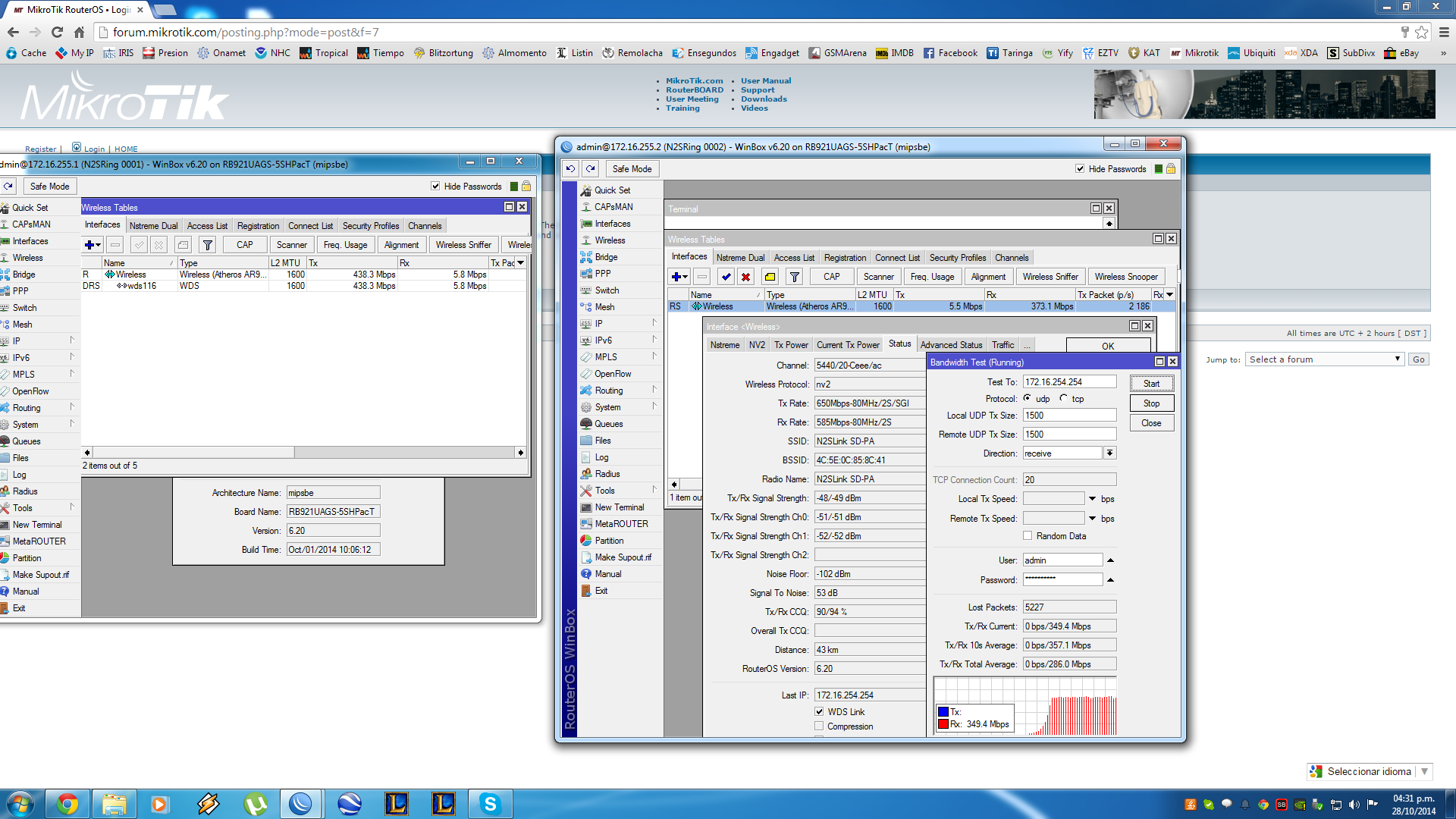
Task: Click the Test To address field
Action: click(x=1069, y=382)
